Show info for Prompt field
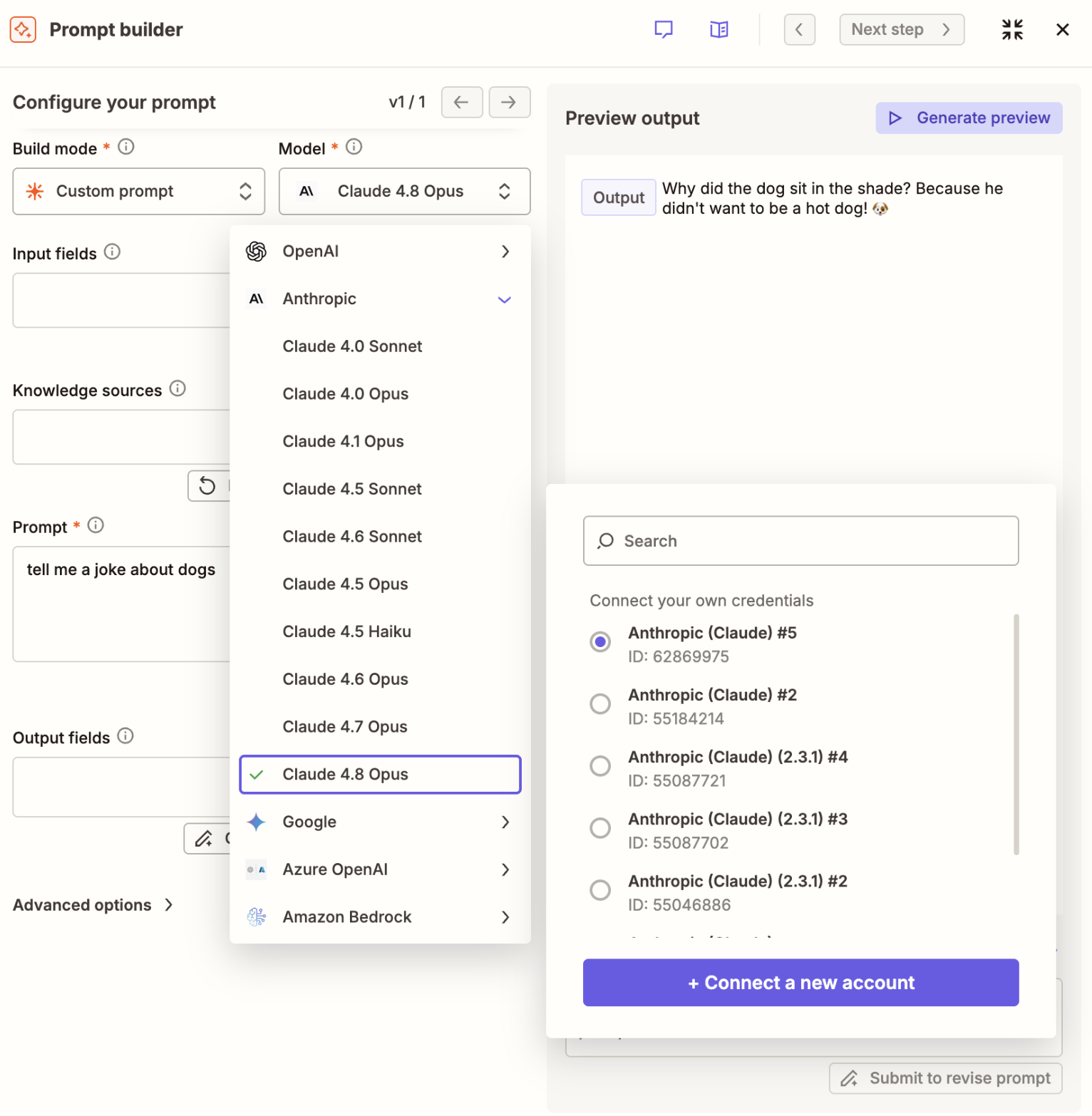This screenshot has width=1092, height=1116. click(96, 525)
